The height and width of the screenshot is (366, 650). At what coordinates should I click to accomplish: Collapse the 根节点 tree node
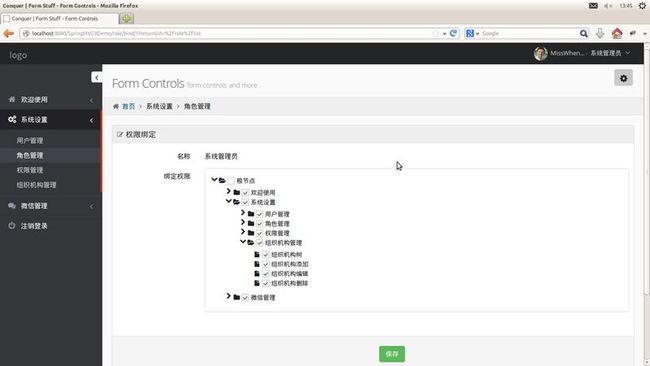pyautogui.click(x=214, y=179)
